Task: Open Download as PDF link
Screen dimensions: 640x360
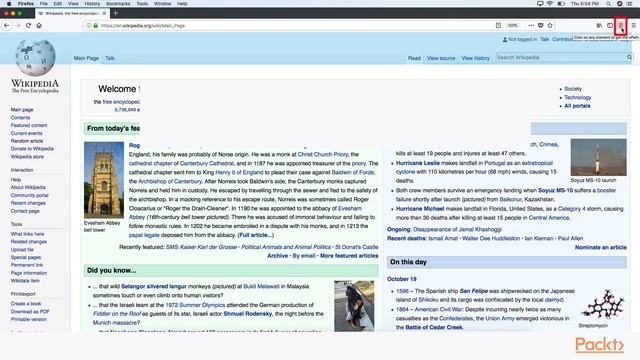Action: (30, 311)
